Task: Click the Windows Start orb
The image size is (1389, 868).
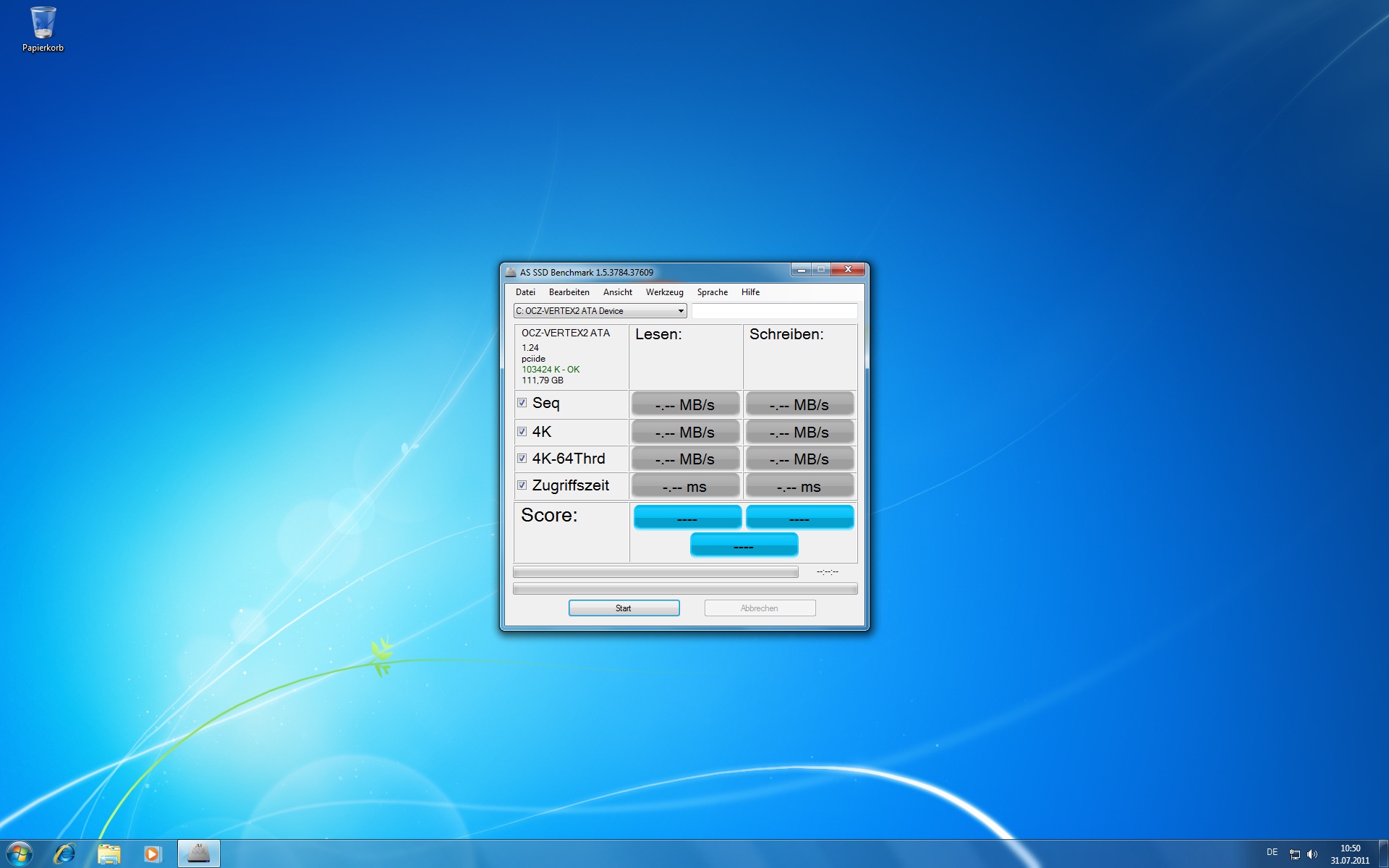Action: (20, 854)
